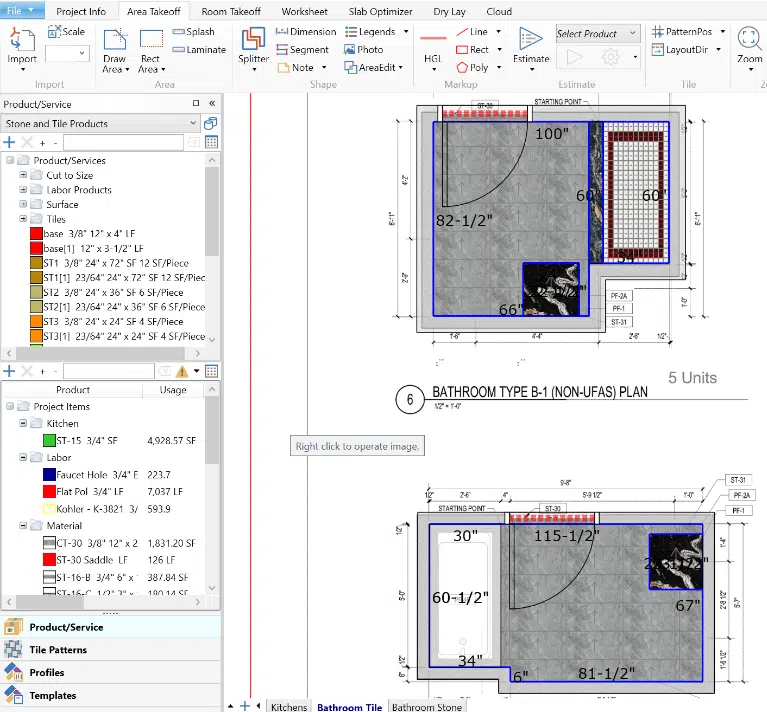Collapse the Kitchen group in Project Items

point(23,424)
